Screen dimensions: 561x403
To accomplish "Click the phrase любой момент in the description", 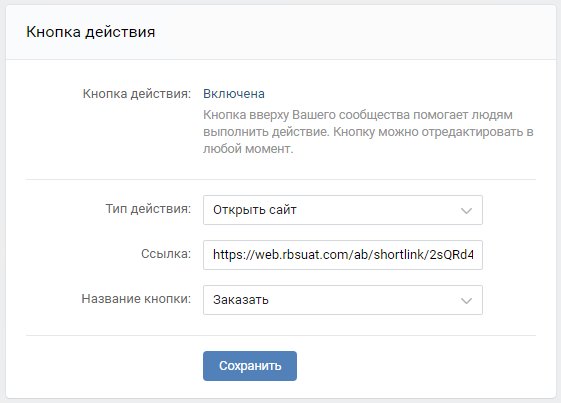I will pyautogui.click(x=247, y=149).
